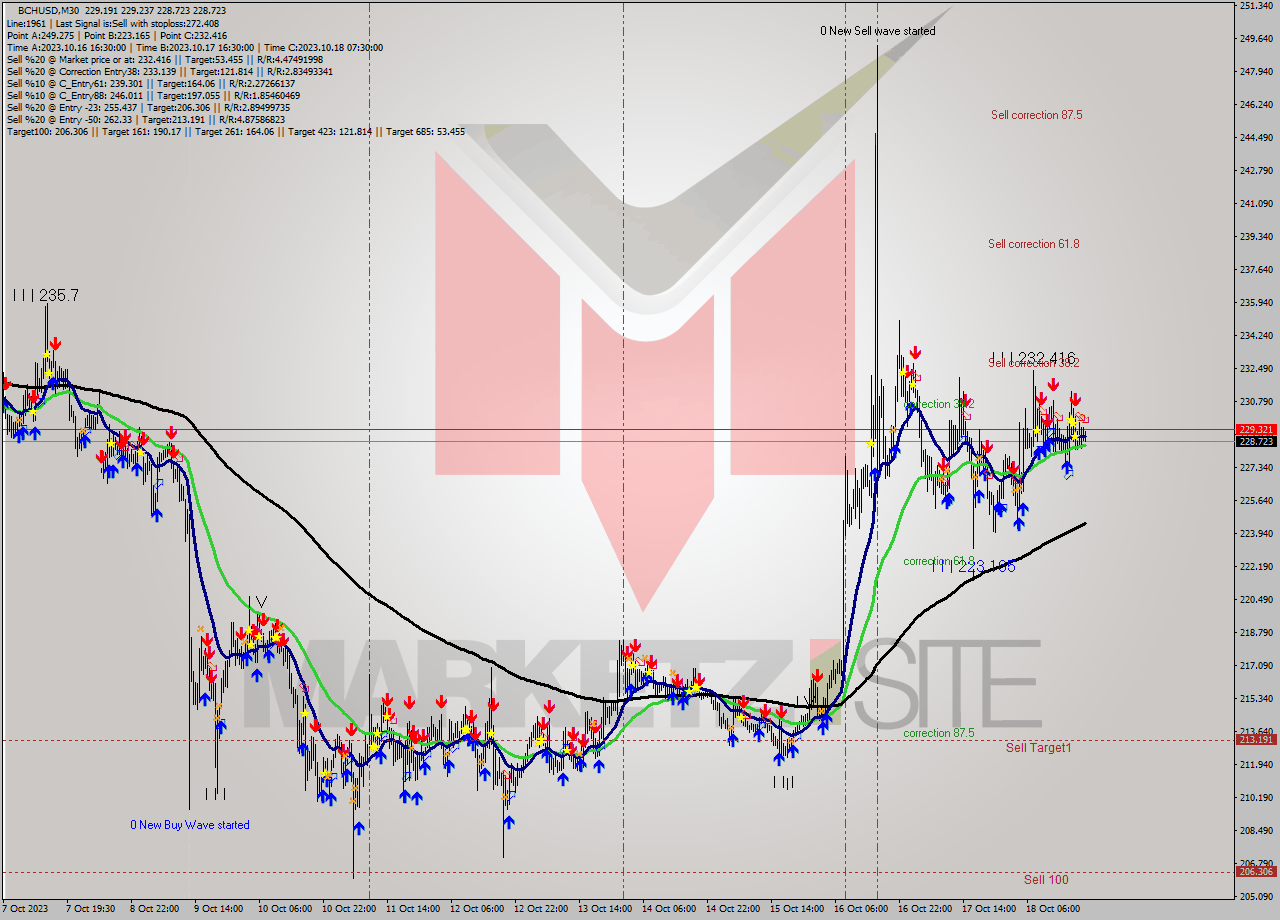
Task: Click the 'Sell %20 @ Entry -50' line
Action: click(145, 119)
